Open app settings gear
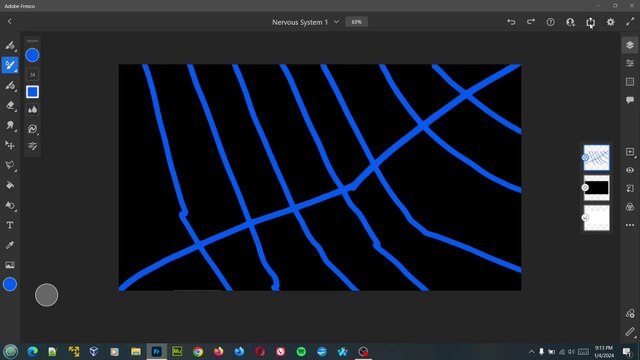640x360 pixels. (x=611, y=22)
